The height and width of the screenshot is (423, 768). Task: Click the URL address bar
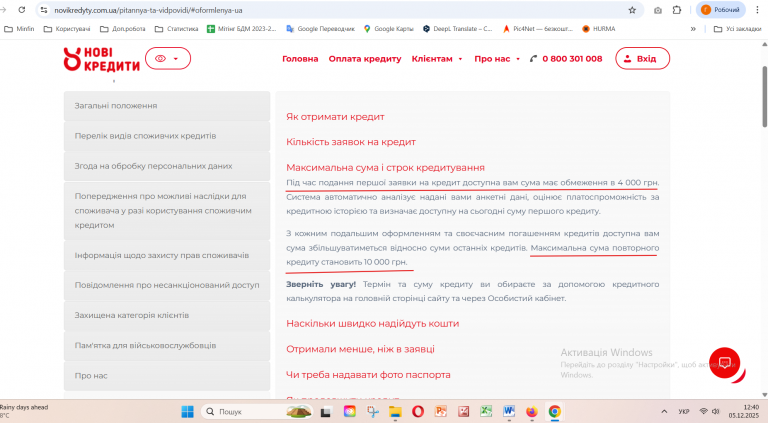point(338,10)
